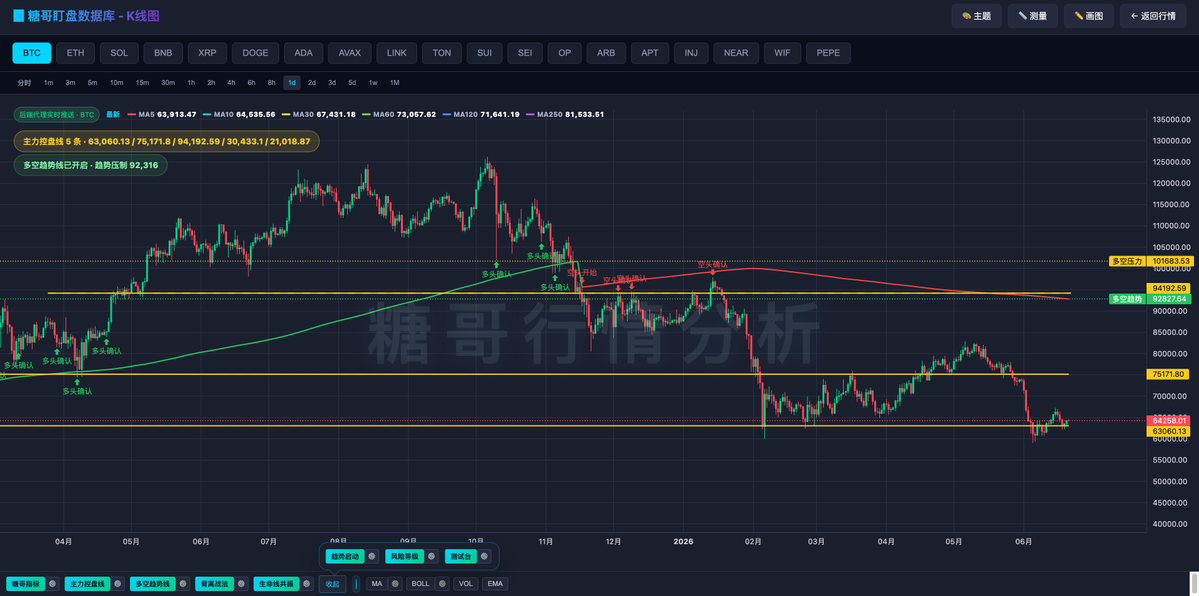
Task: Toggle the 背离战法 indicator
Action: tap(215, 584)
